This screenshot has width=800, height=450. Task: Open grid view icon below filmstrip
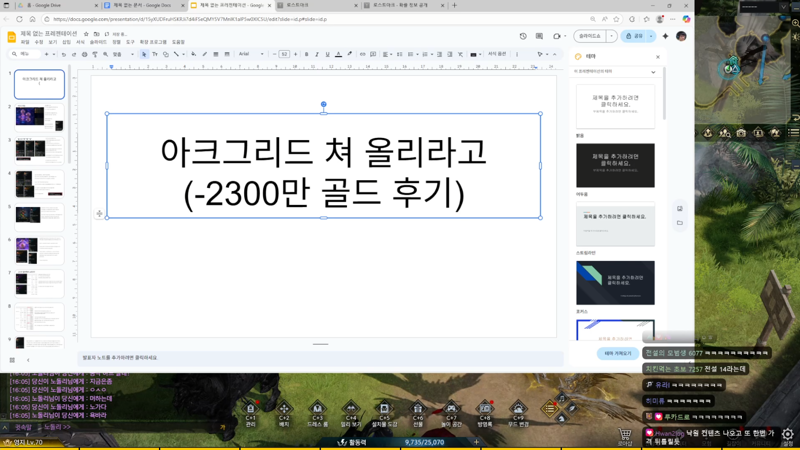coord(12,360)
